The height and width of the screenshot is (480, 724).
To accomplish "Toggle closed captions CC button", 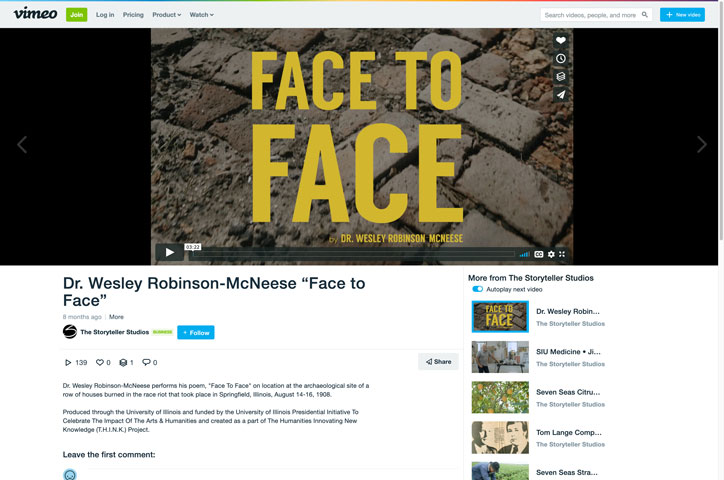I will pyautogui.click(x=538, y=254).
